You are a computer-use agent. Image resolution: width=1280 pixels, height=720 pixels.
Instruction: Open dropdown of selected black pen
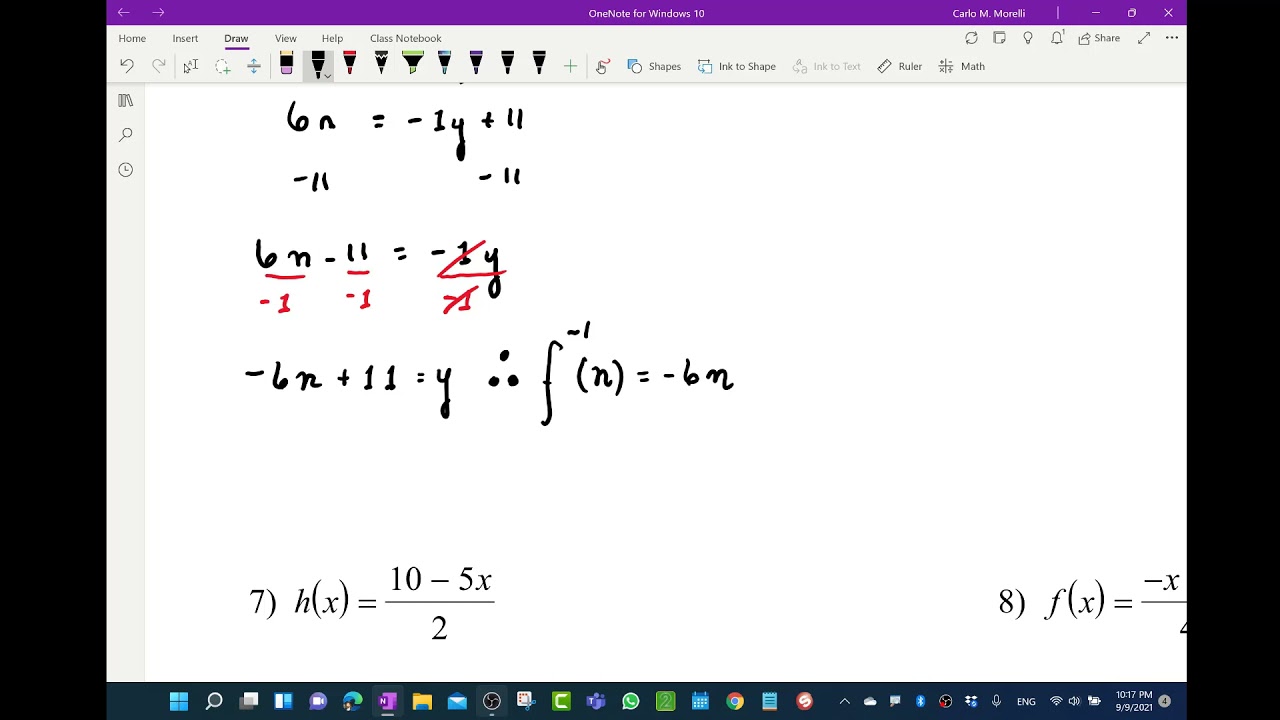click(x=327, y=75)
